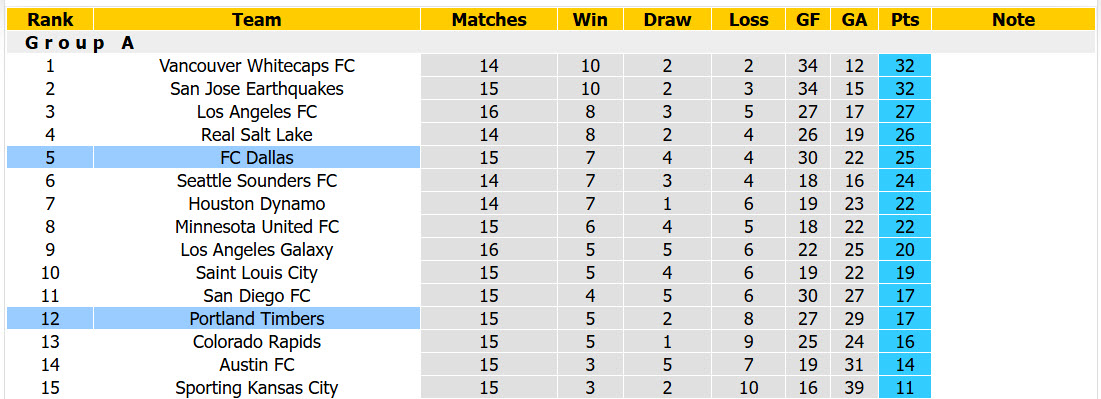Click the Pts column header

coord(905,20)
